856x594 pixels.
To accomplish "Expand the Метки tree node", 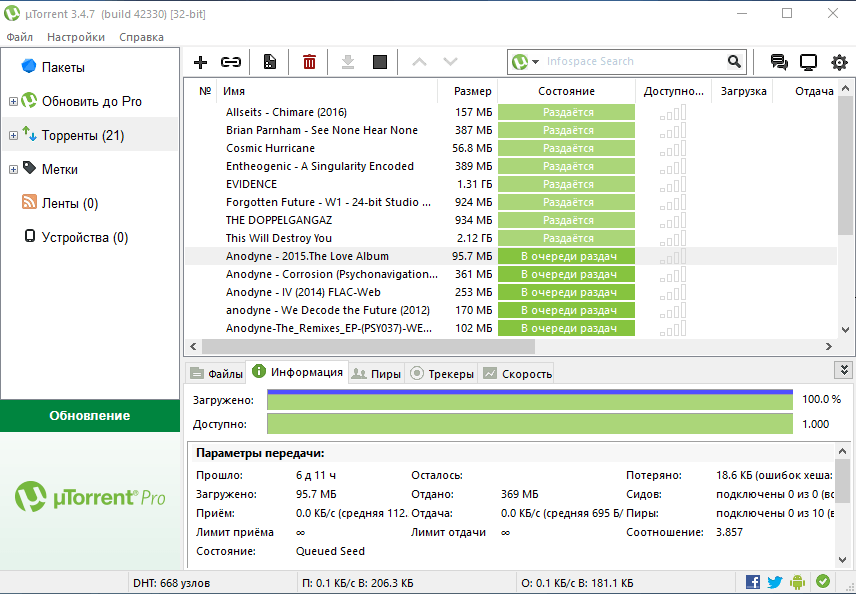I will [x=13, y=169].
